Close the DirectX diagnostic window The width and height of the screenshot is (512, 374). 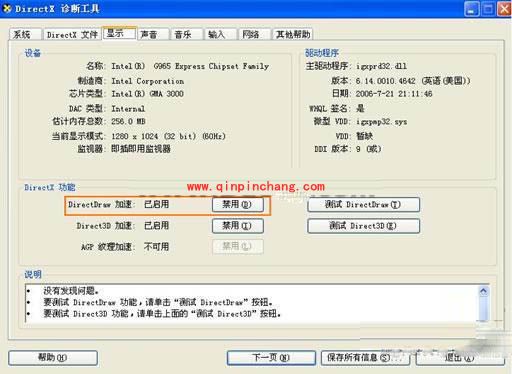pos(504,9)
